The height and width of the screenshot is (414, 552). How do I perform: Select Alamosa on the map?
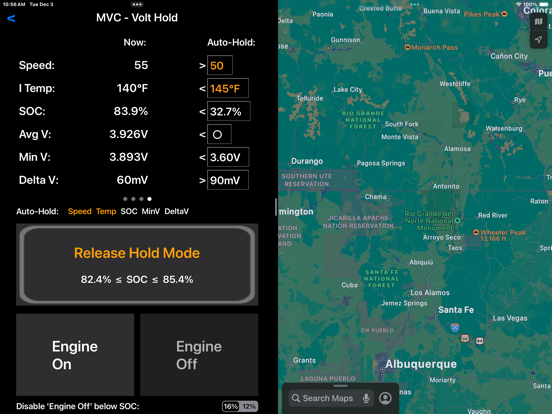457,149
